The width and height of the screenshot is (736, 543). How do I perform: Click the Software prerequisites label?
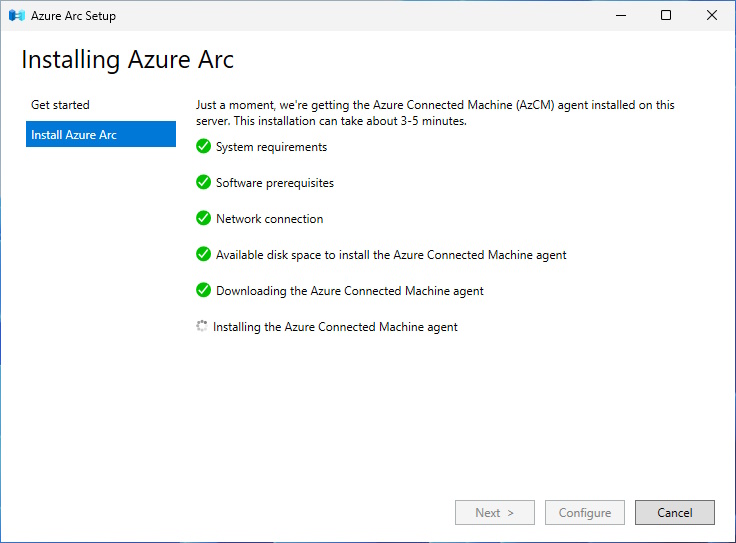pyautogui.click(x=275, y=183)
